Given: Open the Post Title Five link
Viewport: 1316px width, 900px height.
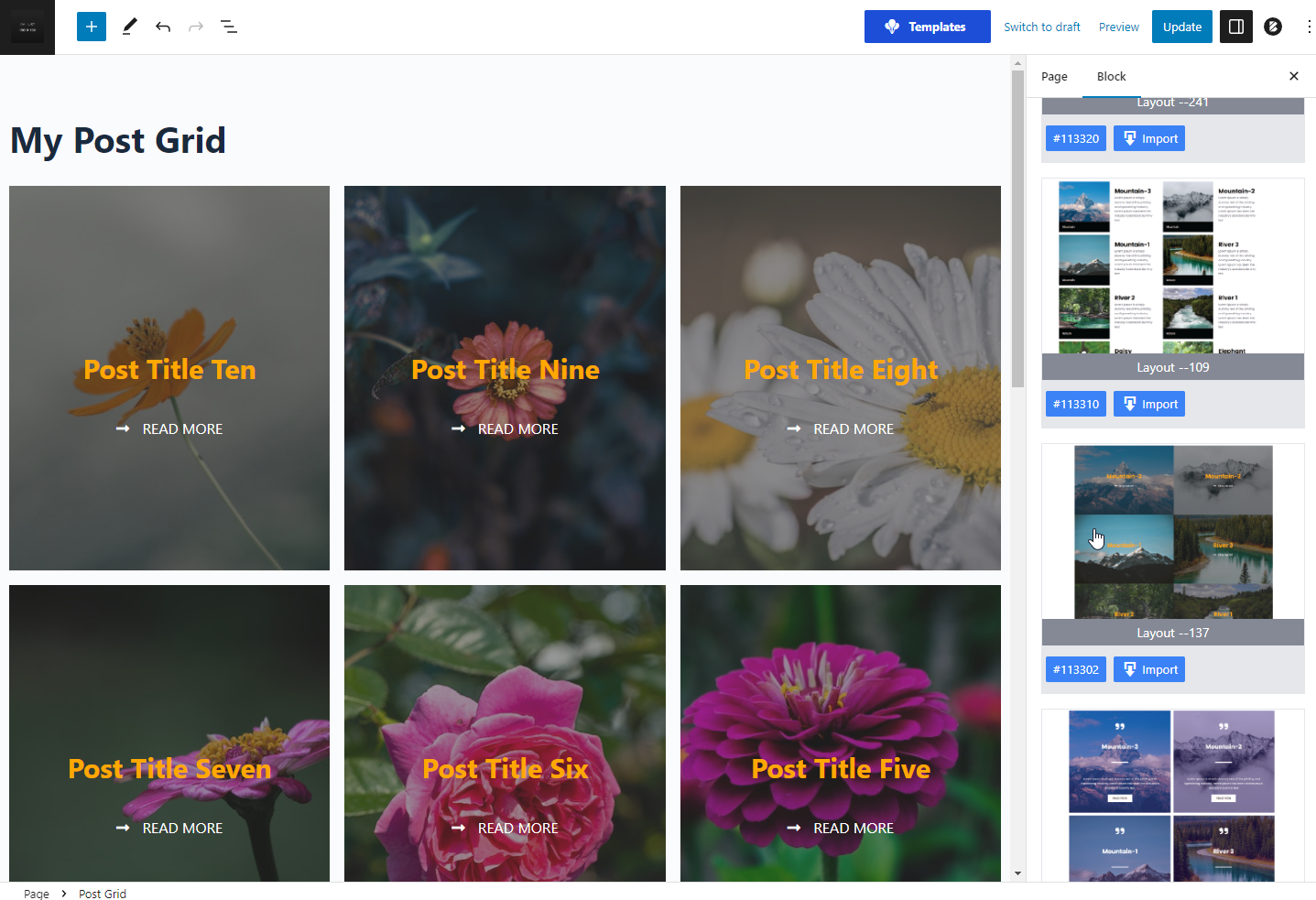Looking at the screenshot, I should click(841, 768).
